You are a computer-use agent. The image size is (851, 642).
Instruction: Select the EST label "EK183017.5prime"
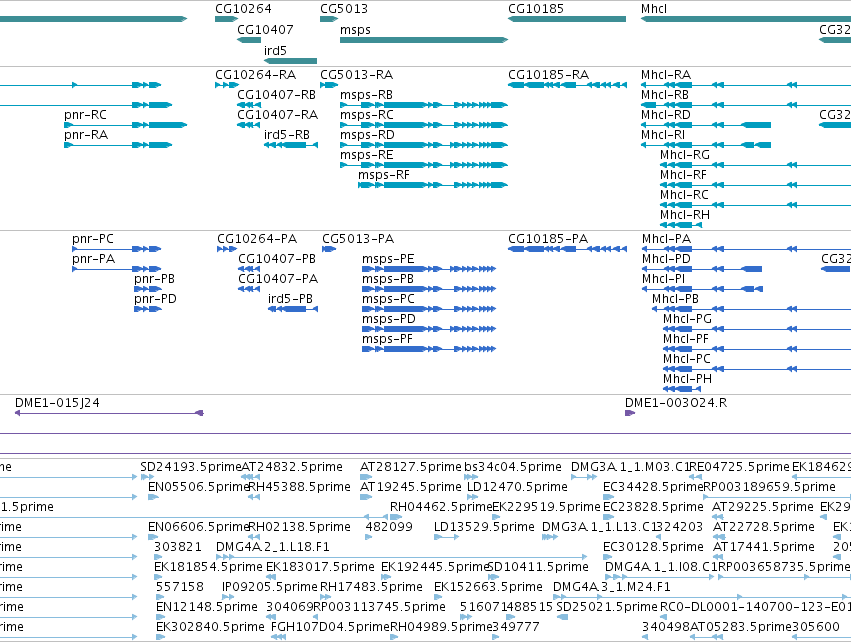point(320,567)
